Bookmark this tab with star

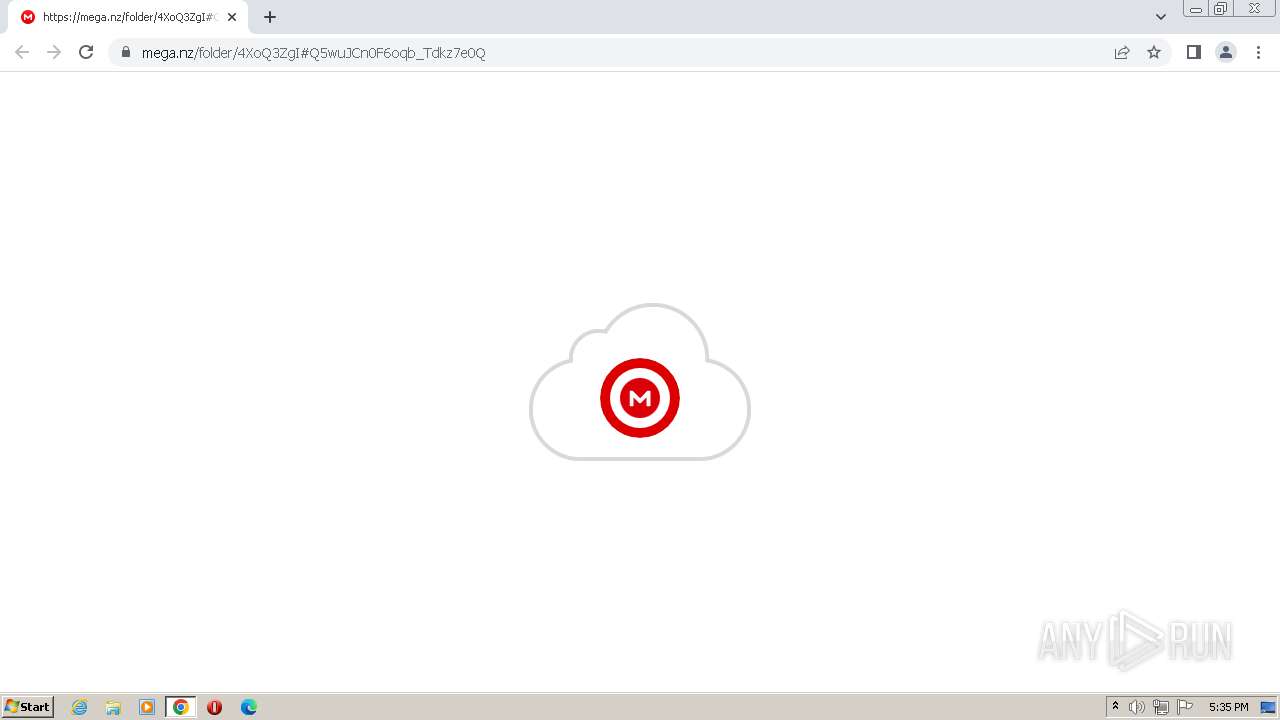click(x=1154, y=52)
